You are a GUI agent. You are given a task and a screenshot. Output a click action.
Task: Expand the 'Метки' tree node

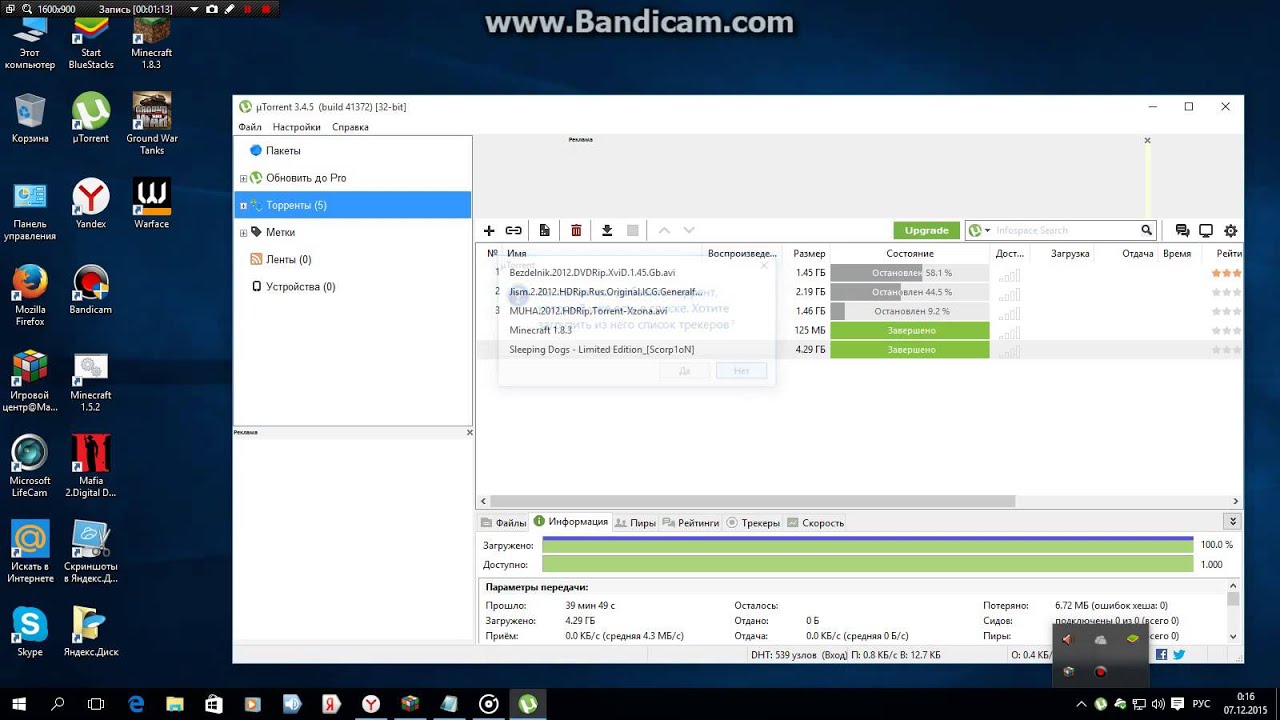pos(243,232)
